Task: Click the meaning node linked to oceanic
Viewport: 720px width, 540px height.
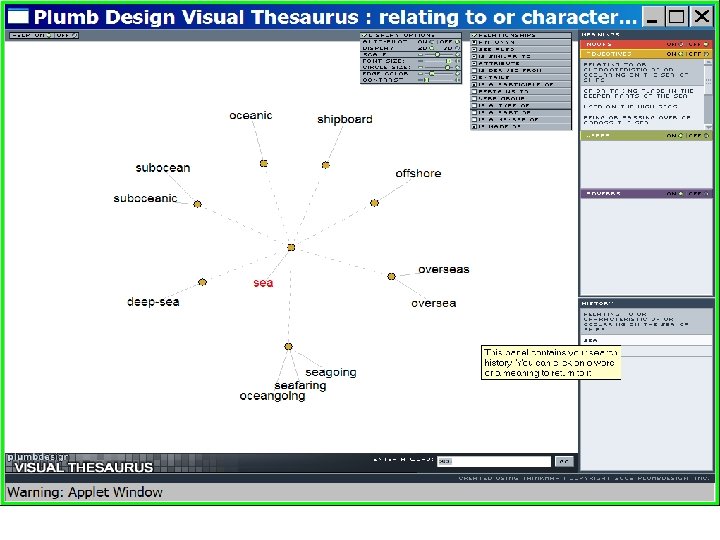Action: [x=264, y=163]
